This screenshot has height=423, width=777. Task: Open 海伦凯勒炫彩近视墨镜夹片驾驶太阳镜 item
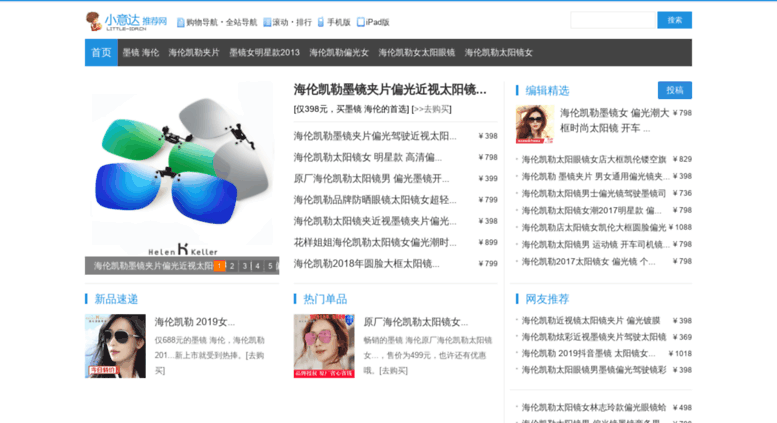tap(594, 337)
